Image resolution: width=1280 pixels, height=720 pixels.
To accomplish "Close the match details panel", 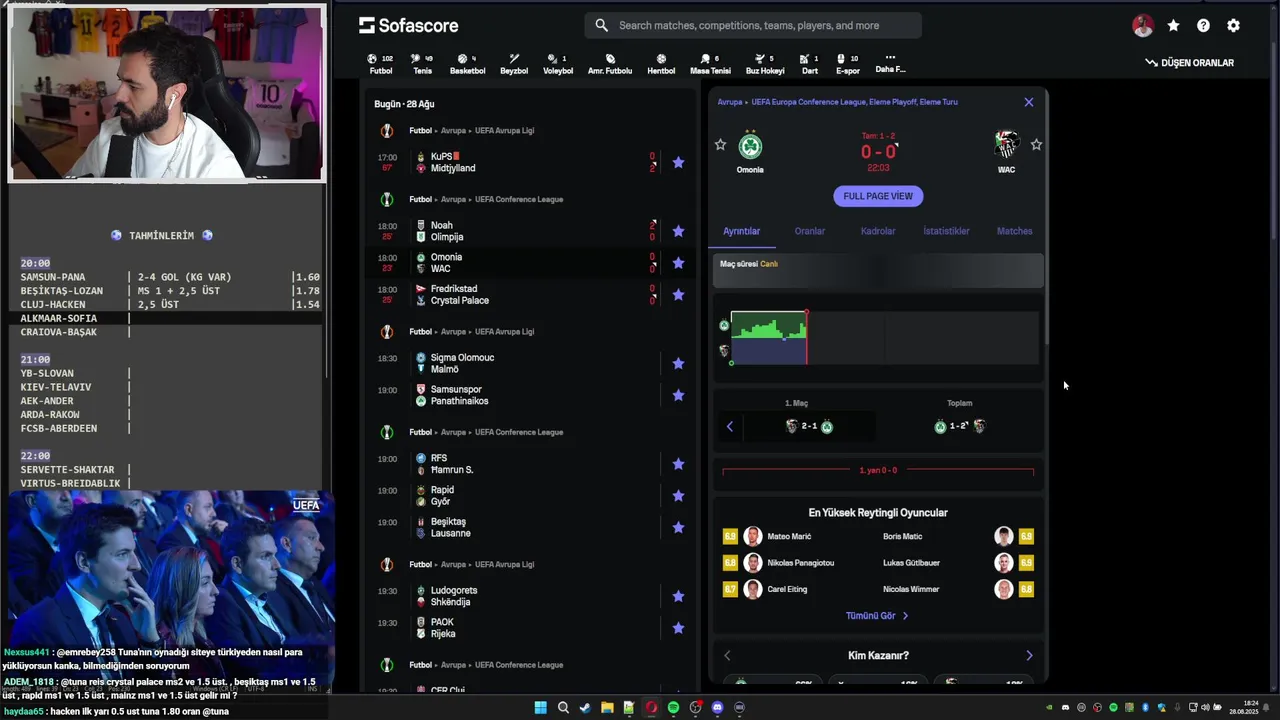I will pyautogui.click(x=1029, y=102).
